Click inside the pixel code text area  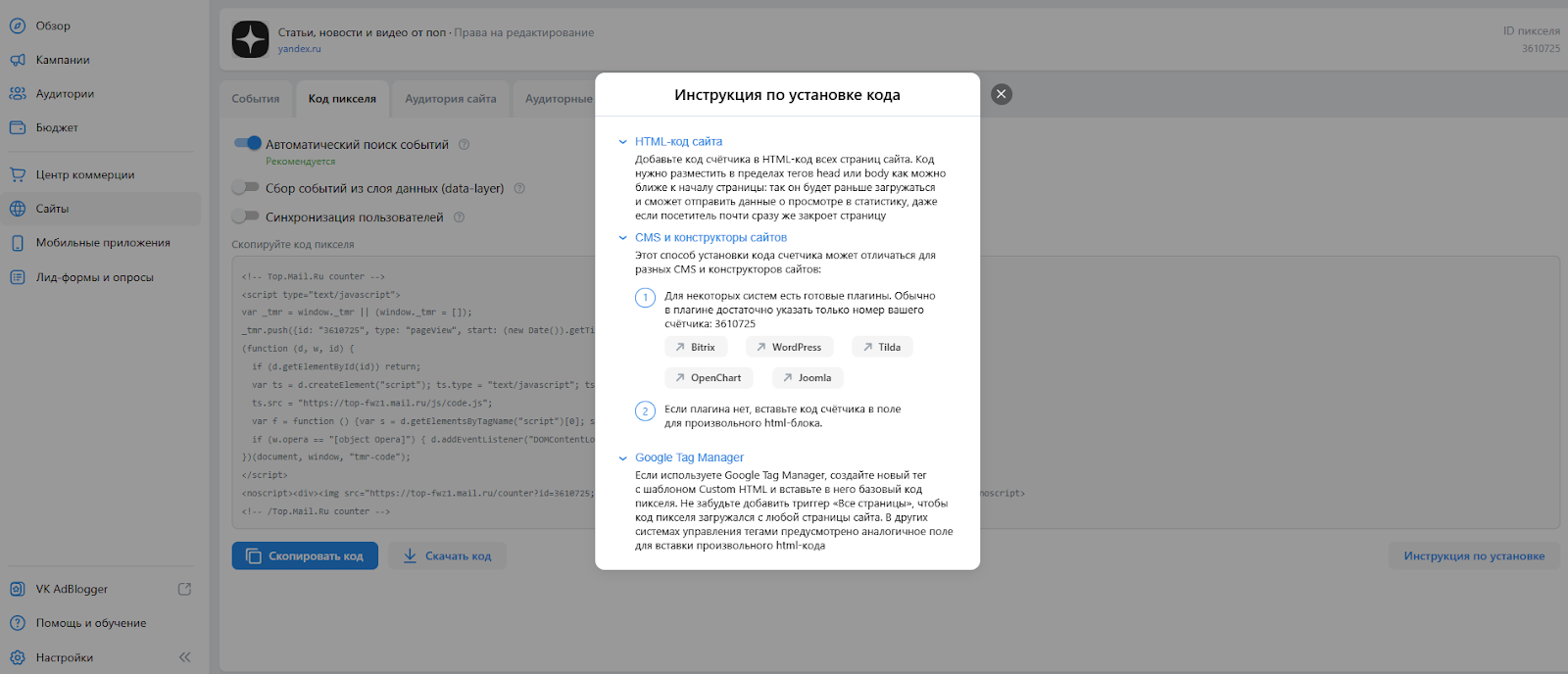tap(412, 392)
